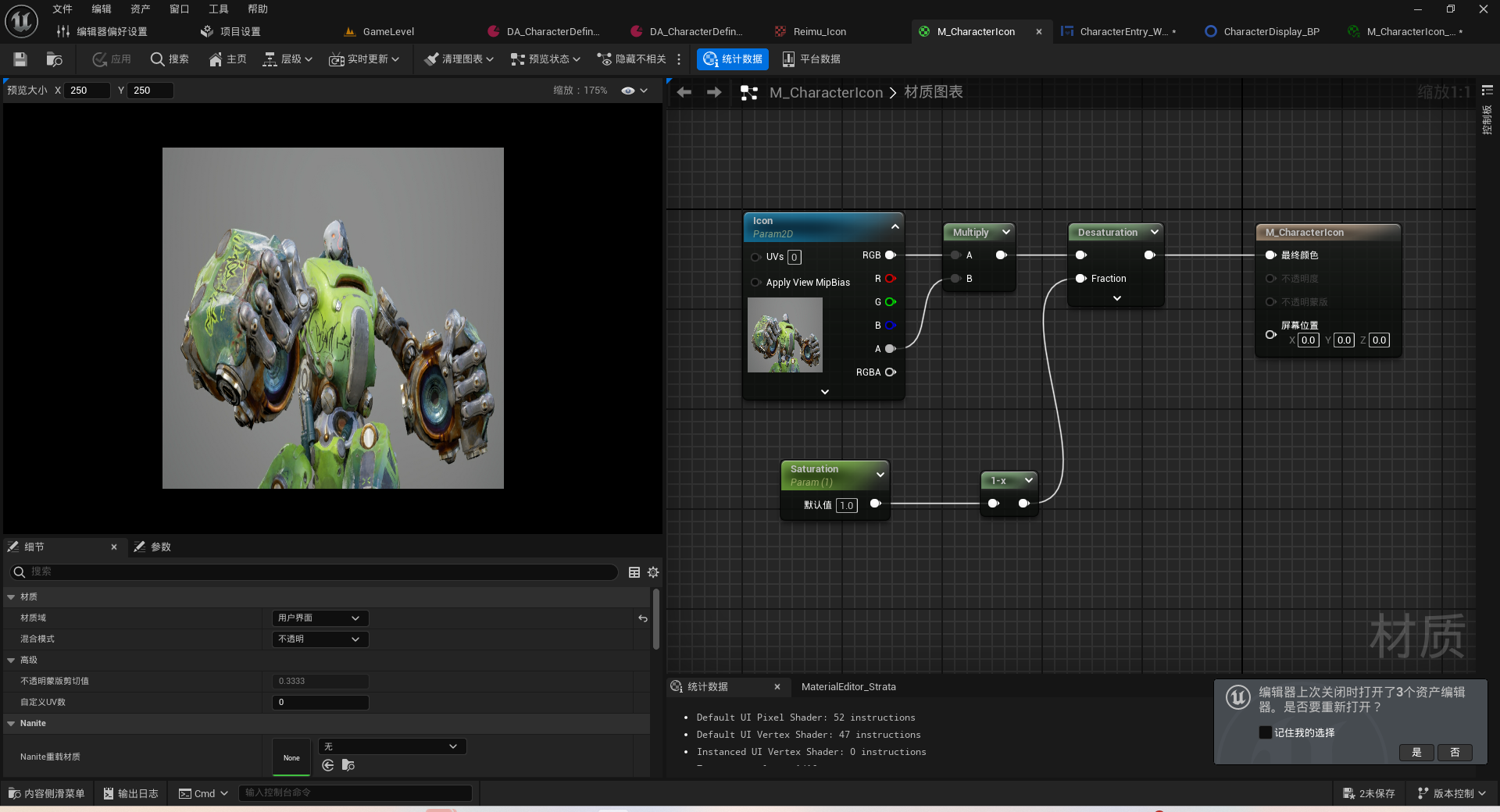1500x812 pixels.
Task: Click the Browse to asset in content browser icon
Action: 55,59
